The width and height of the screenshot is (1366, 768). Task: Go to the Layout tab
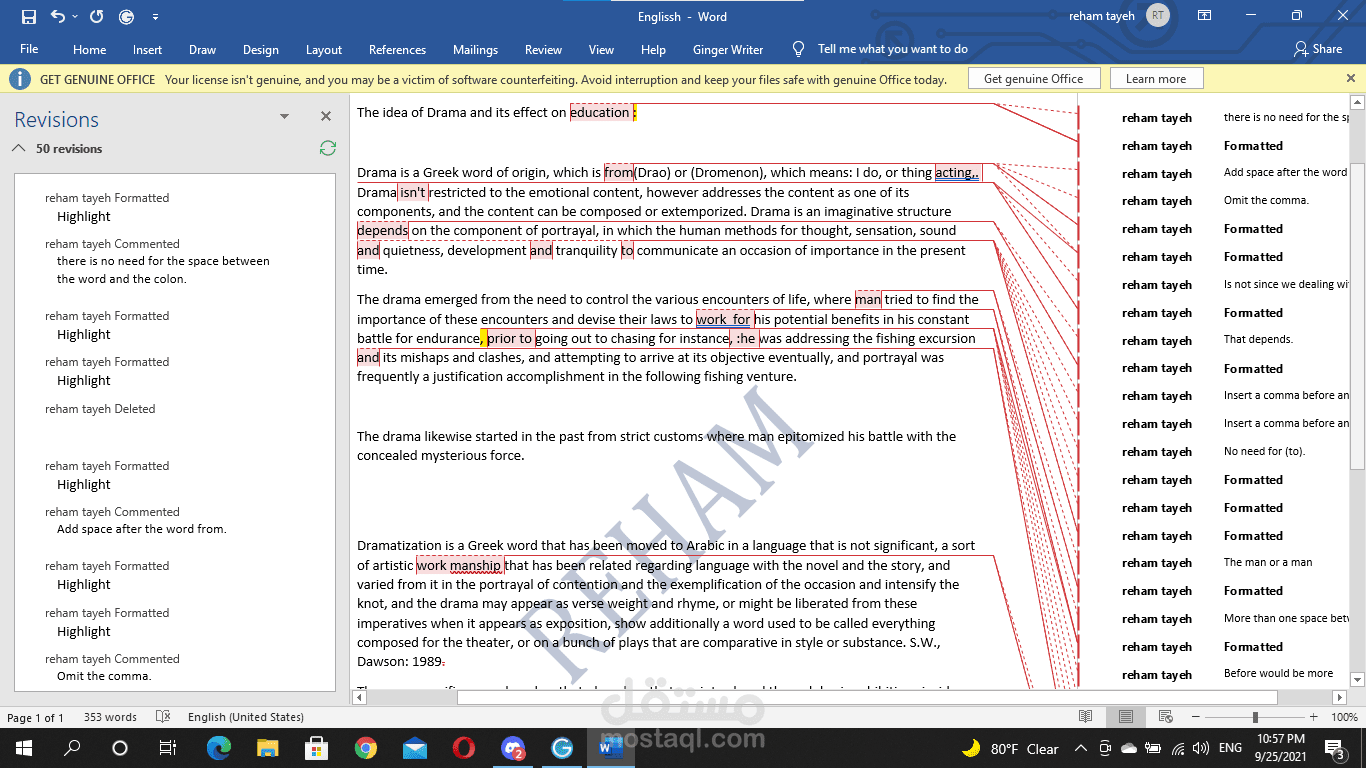tap(324, 49)
